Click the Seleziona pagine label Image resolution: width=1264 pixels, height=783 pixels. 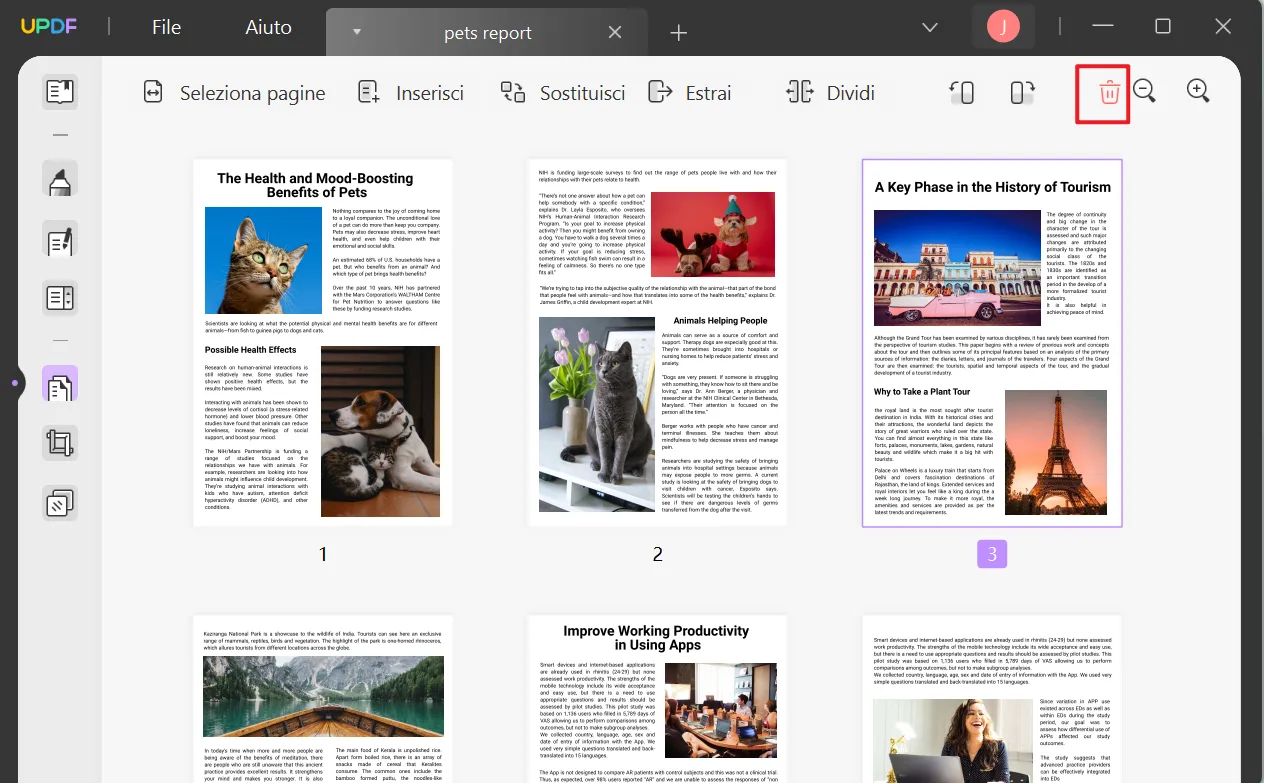point(253,93)
